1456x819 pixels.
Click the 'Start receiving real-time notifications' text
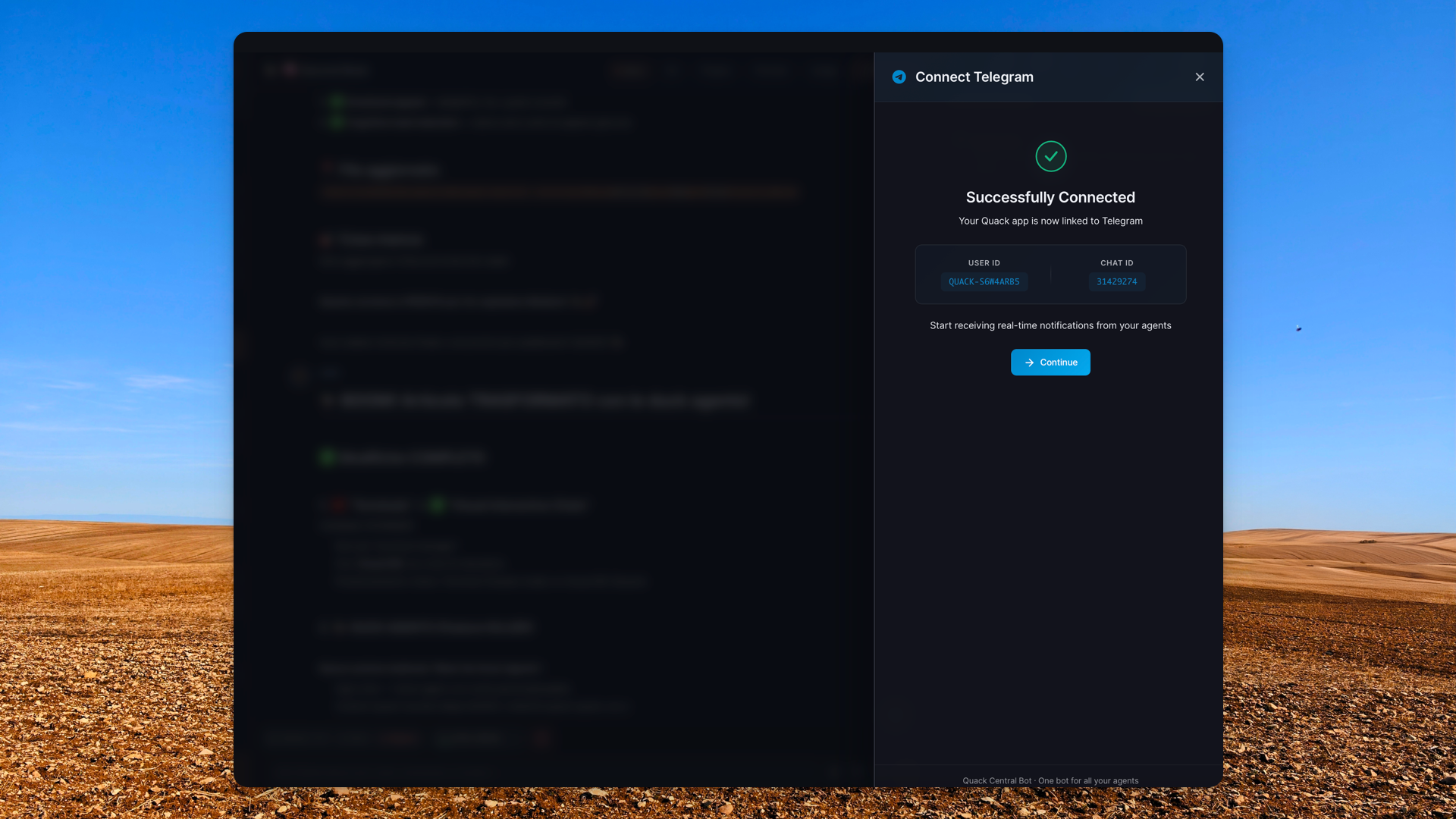tap(1050, 326)
